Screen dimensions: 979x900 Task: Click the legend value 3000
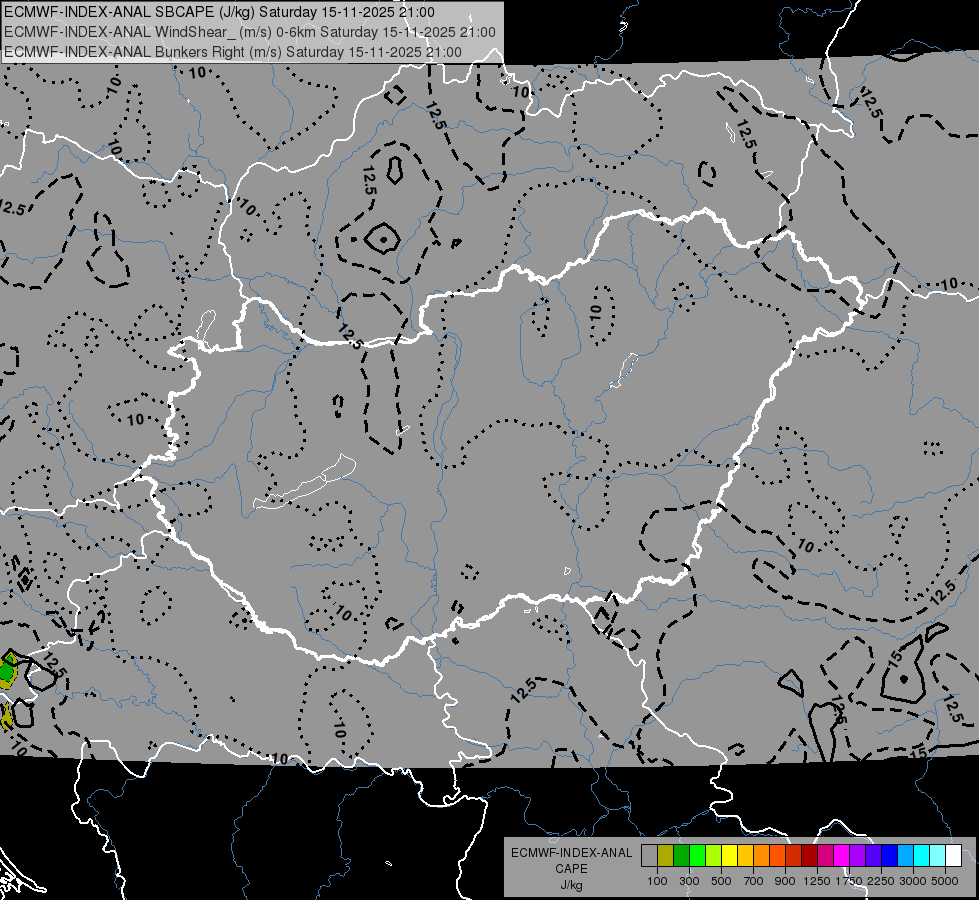[x=913, y=881]
